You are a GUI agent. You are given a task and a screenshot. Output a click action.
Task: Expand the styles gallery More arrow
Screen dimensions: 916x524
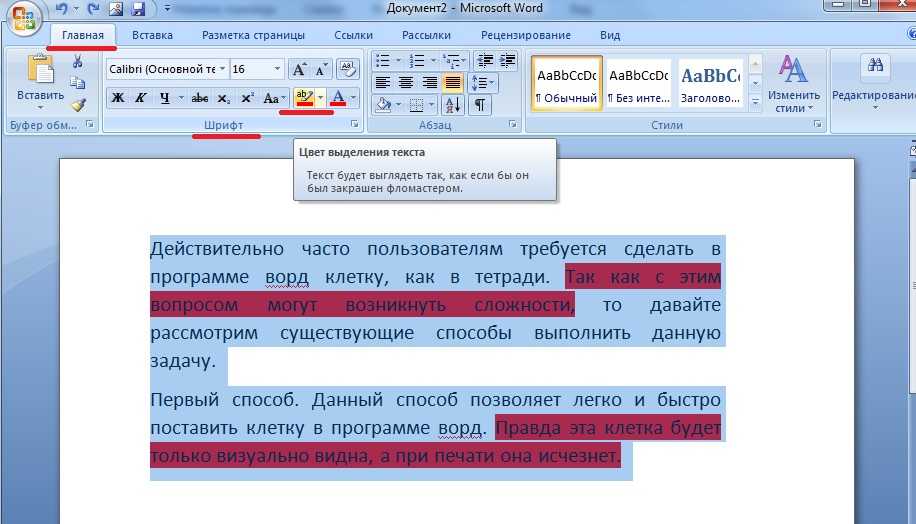pos(755,102)
